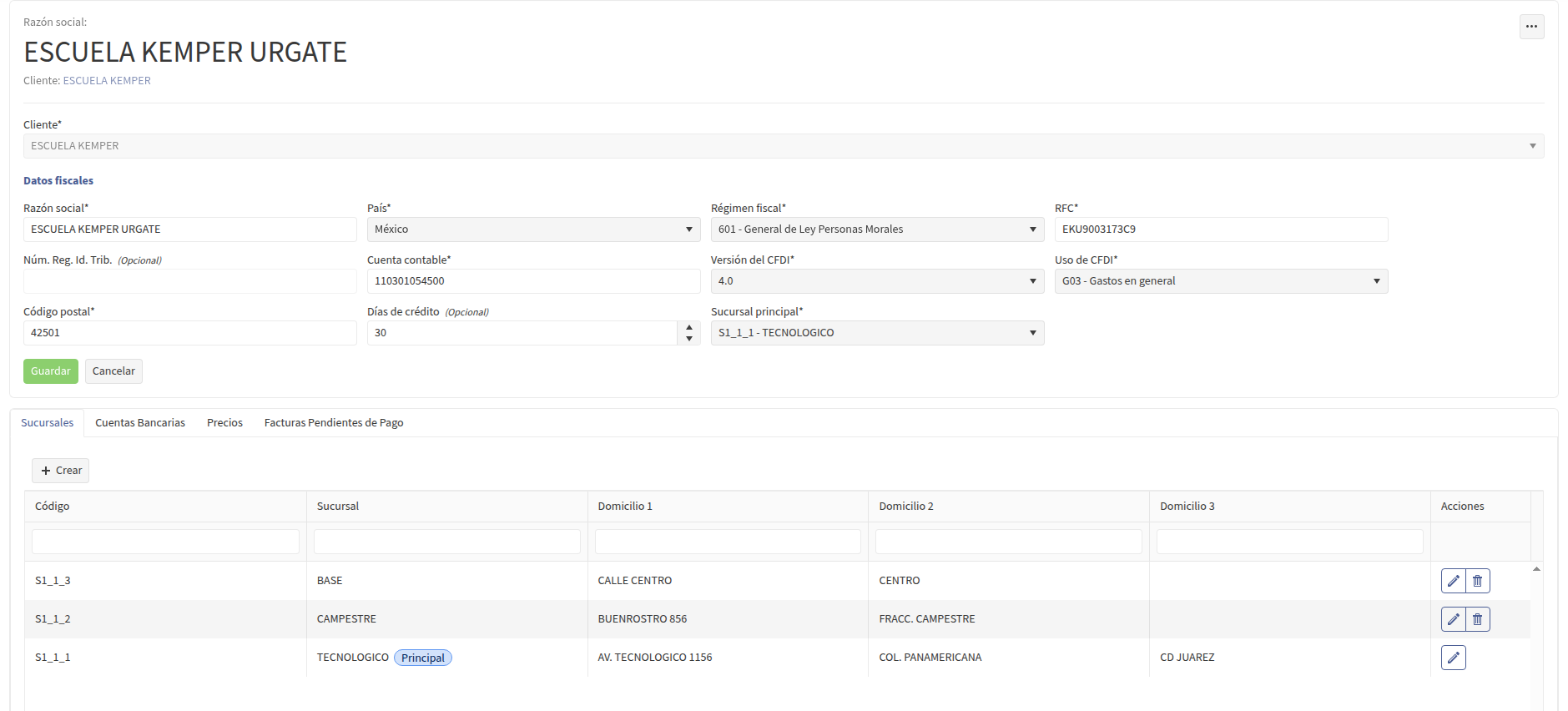Delete the BASE sucursal row
This screenshot has height=711, width=1568.
(1477, 581)
